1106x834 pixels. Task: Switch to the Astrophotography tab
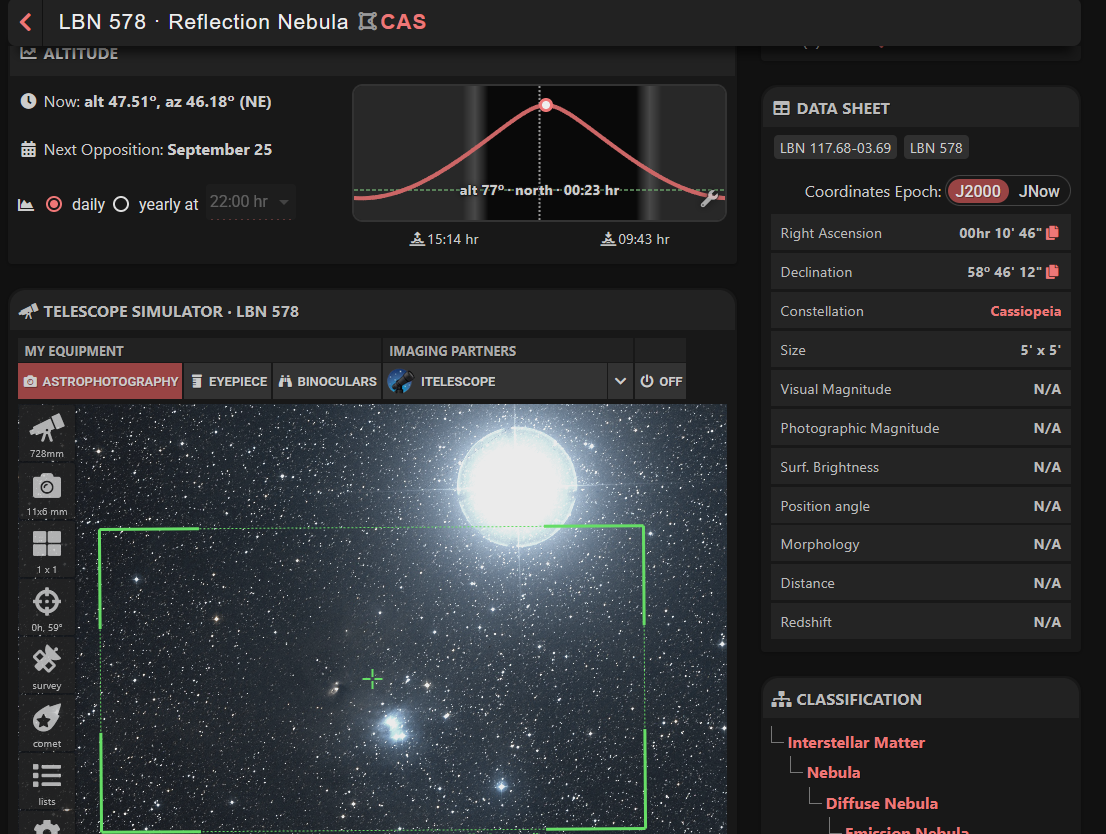100,381
